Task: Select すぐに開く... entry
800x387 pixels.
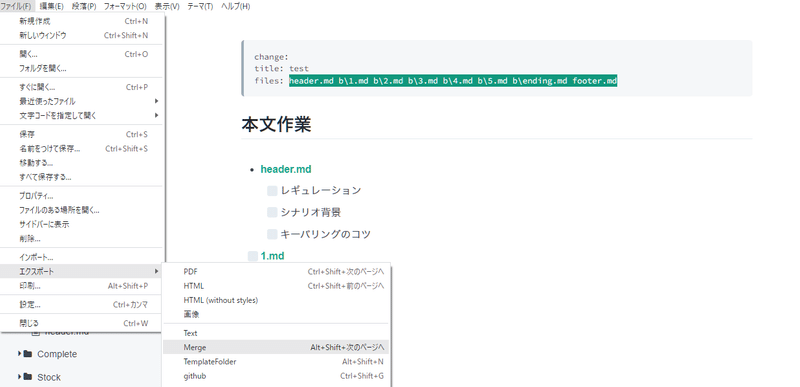Action: (82, 87)
